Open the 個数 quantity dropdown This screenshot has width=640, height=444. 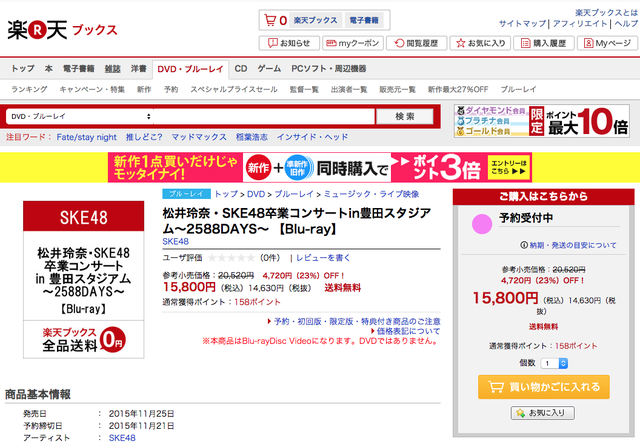[554, 363]
